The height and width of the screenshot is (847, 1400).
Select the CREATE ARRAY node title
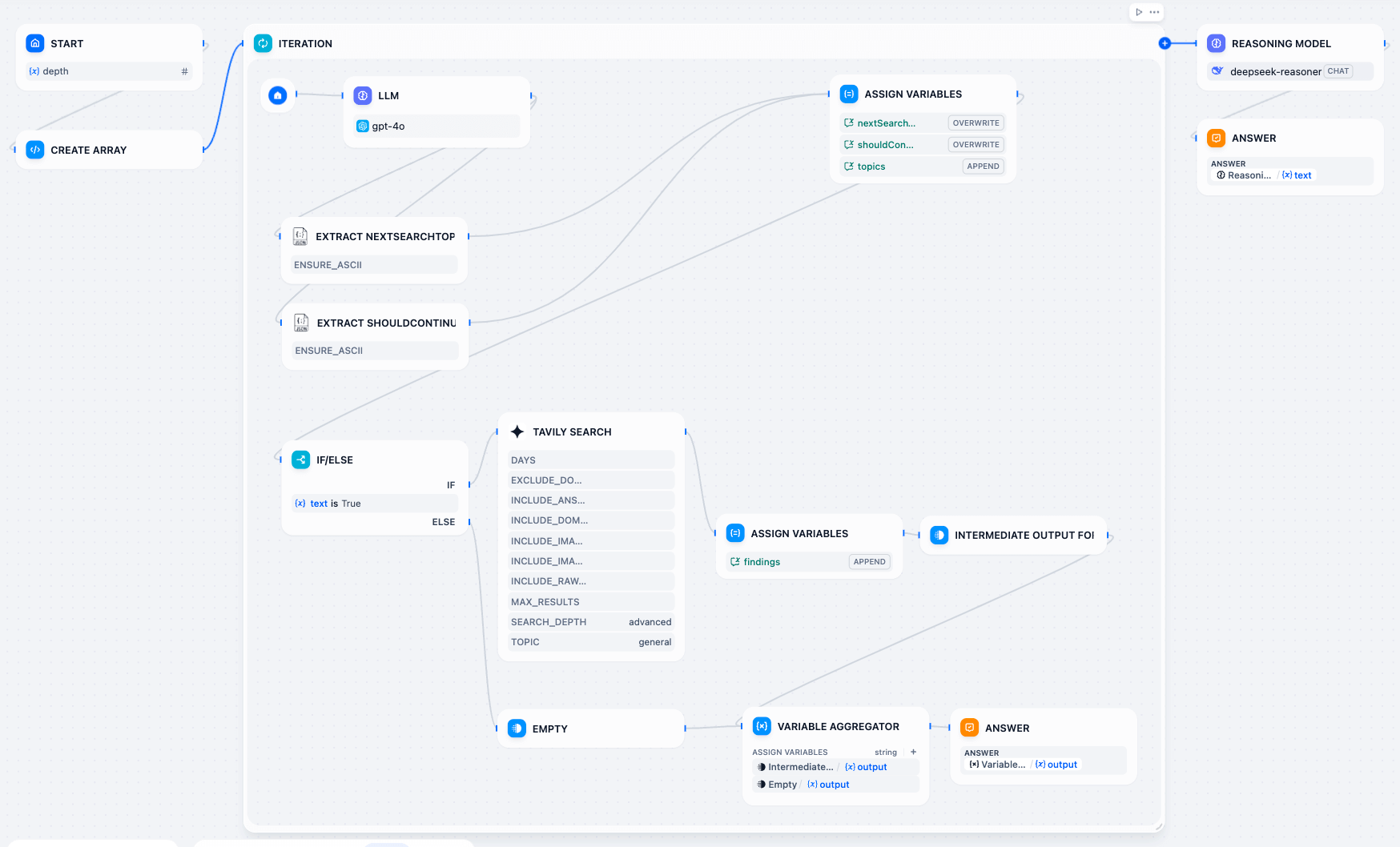[x=89, y=150]
